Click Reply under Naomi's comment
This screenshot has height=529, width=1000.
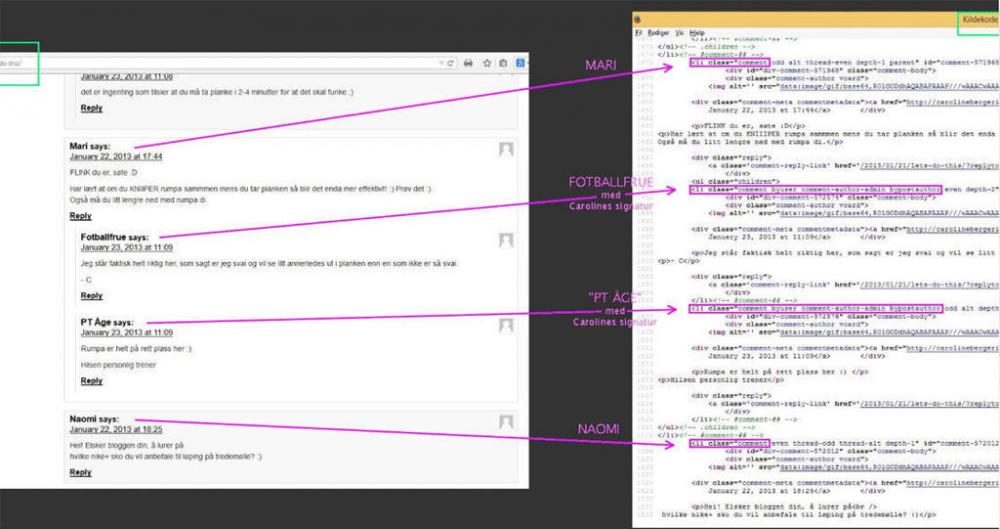tap(80, 472)
